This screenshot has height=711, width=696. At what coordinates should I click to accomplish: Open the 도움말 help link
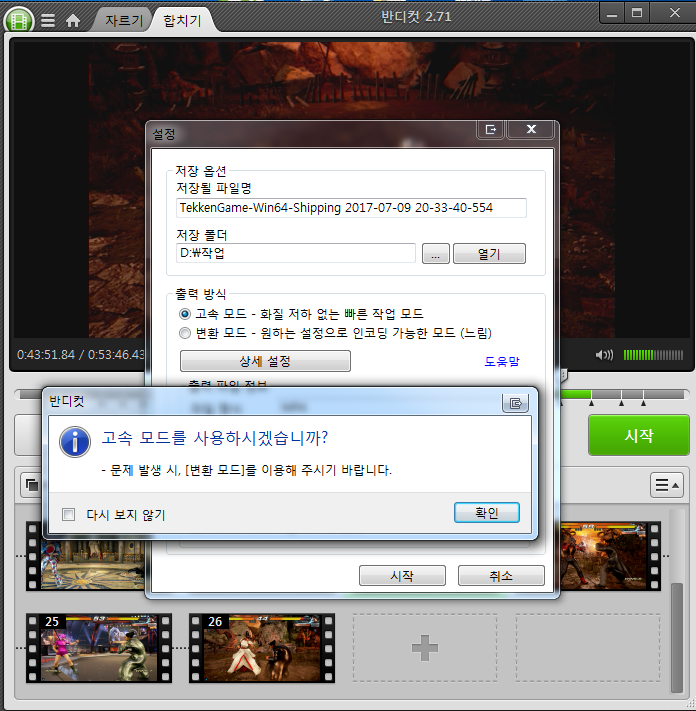501,361
